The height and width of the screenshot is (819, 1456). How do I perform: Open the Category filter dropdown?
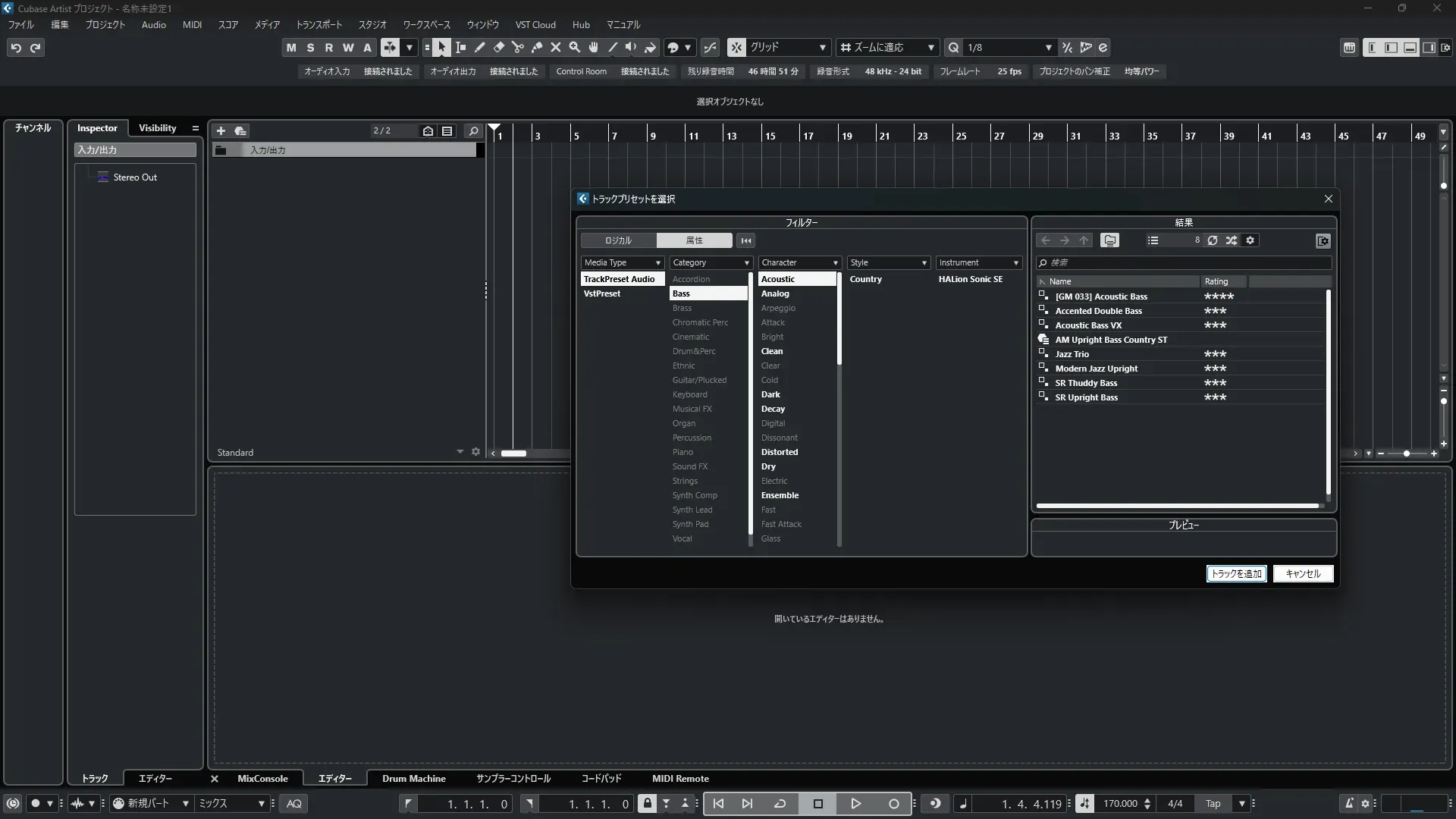[x=710, y=262]
